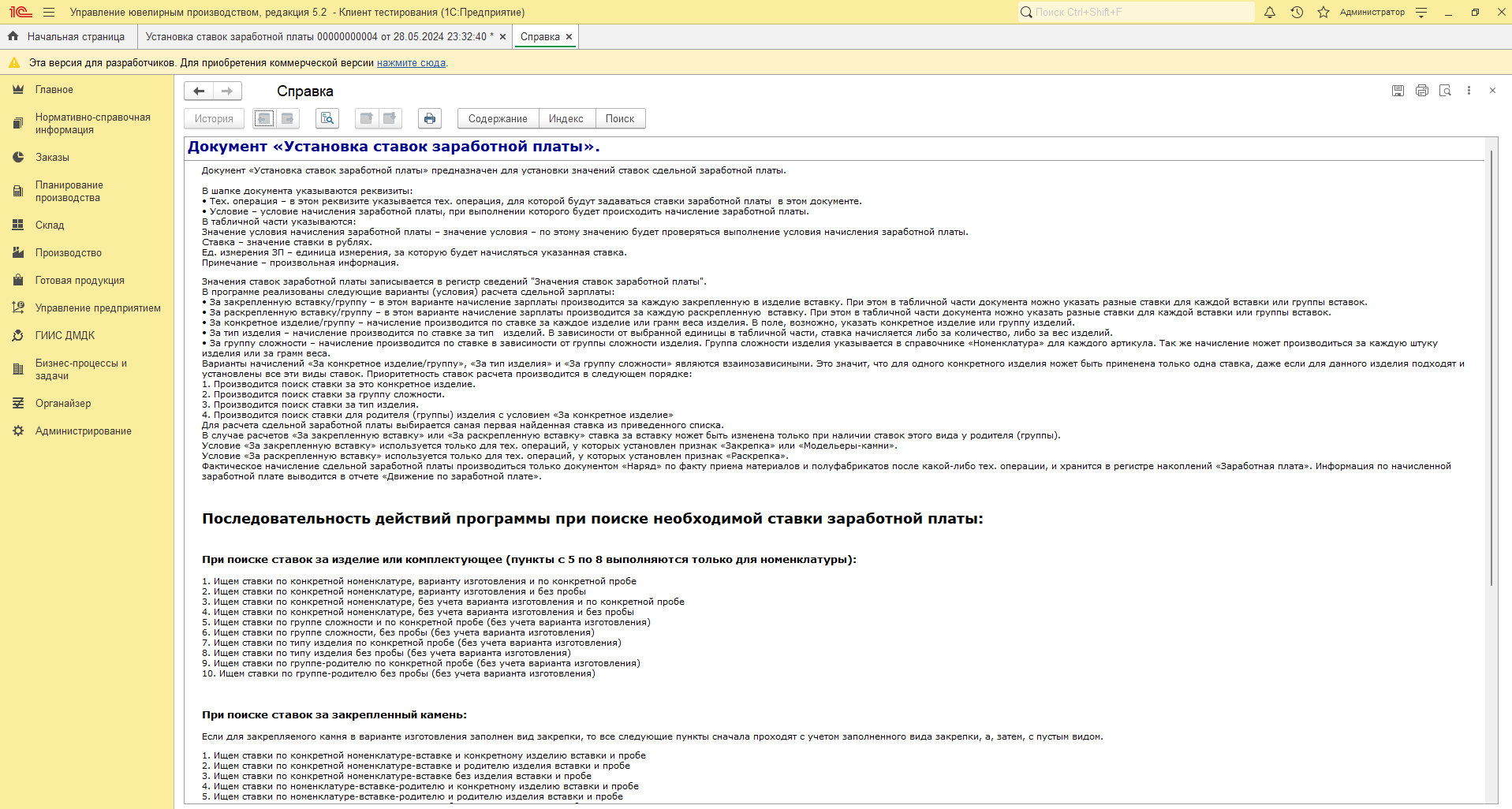1512x809 pixels.
Task: Click the Администрирование gear icon
Action: [x=18, y=431]
